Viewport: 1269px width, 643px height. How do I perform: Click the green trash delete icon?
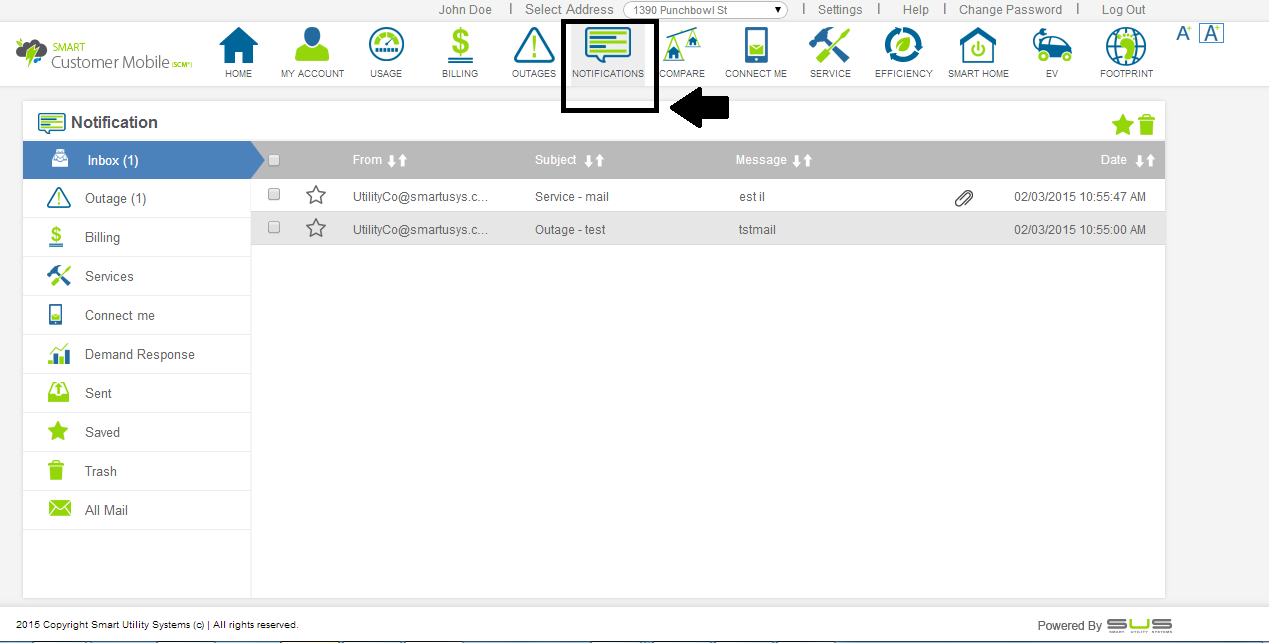tap(1146, 125)
